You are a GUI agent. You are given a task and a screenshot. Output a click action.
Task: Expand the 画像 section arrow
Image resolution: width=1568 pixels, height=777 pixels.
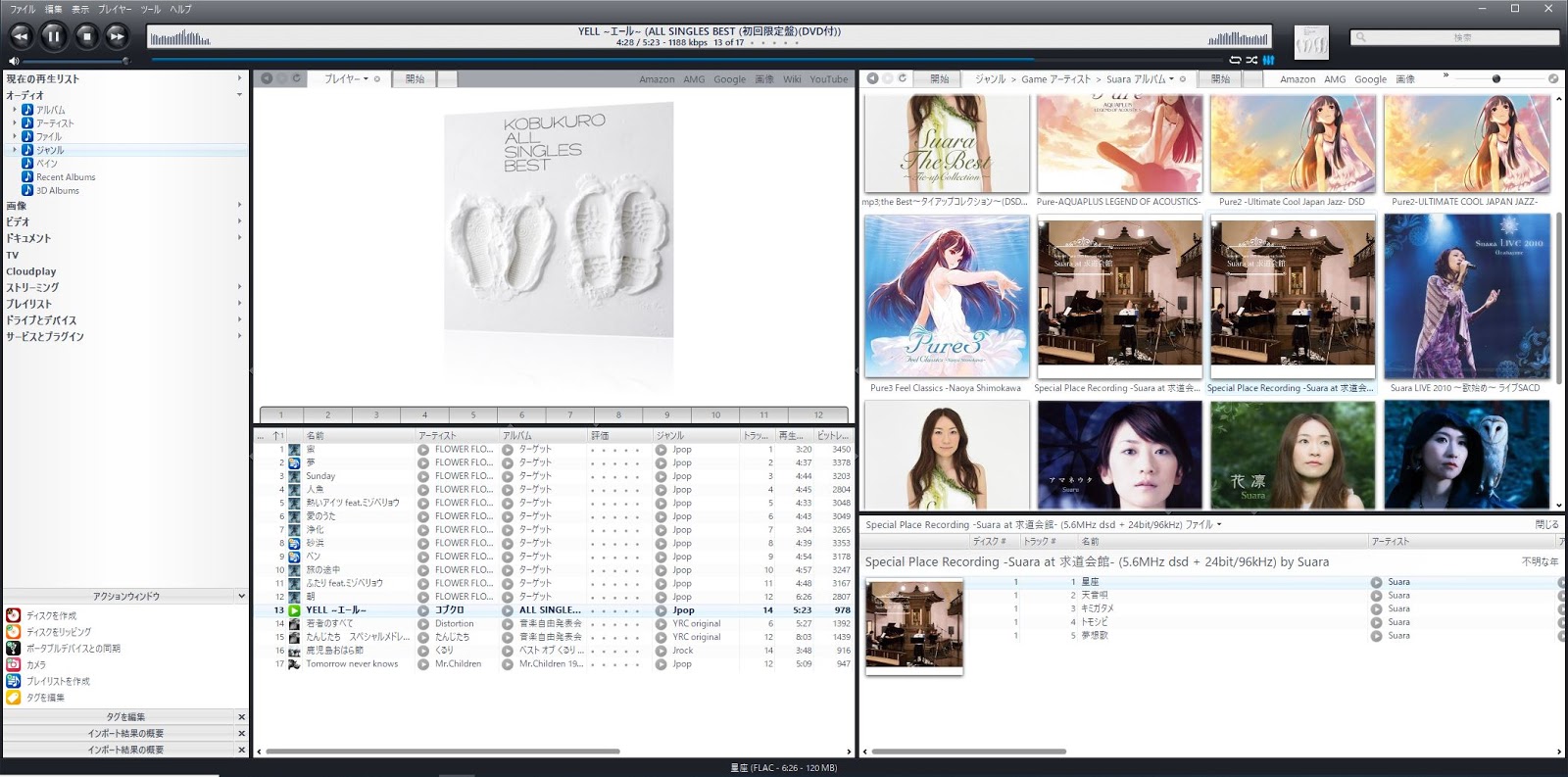point(239,205)
